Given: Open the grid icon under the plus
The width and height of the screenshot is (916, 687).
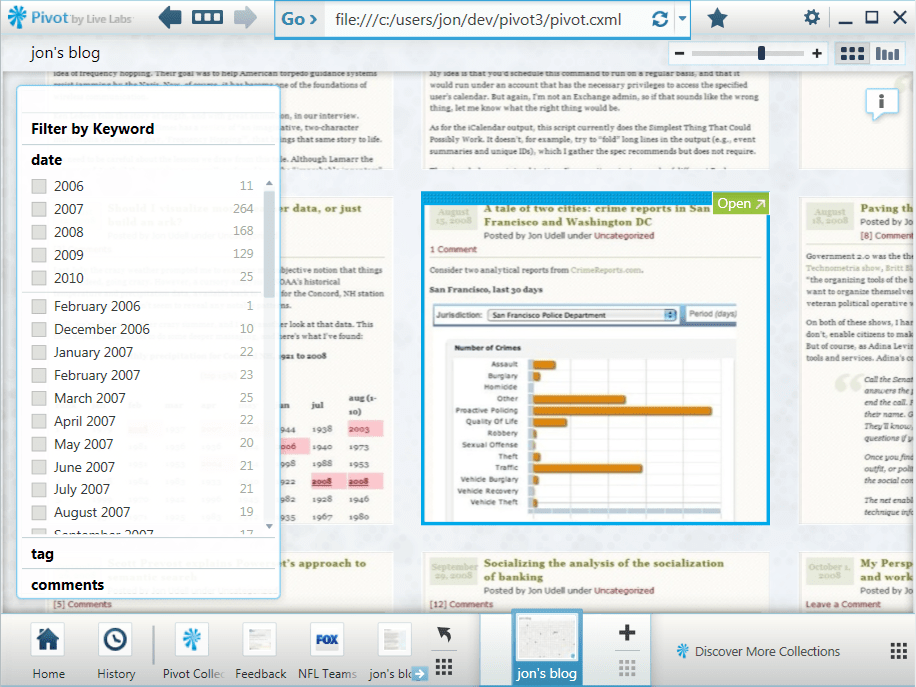Looking at the screenshot, I should click(627, 668).
